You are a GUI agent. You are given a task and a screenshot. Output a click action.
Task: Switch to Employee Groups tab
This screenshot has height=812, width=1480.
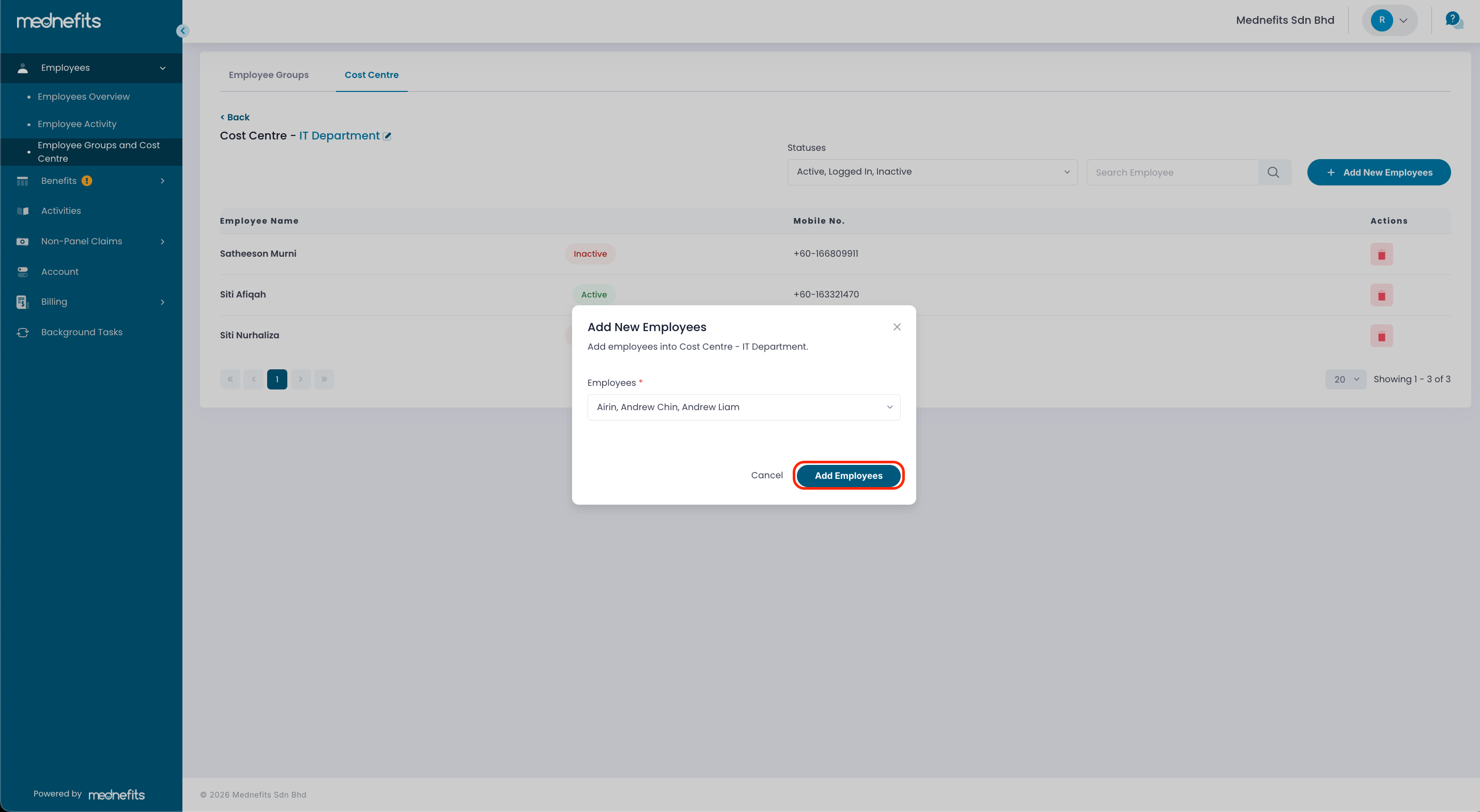(x=268, y=75)
